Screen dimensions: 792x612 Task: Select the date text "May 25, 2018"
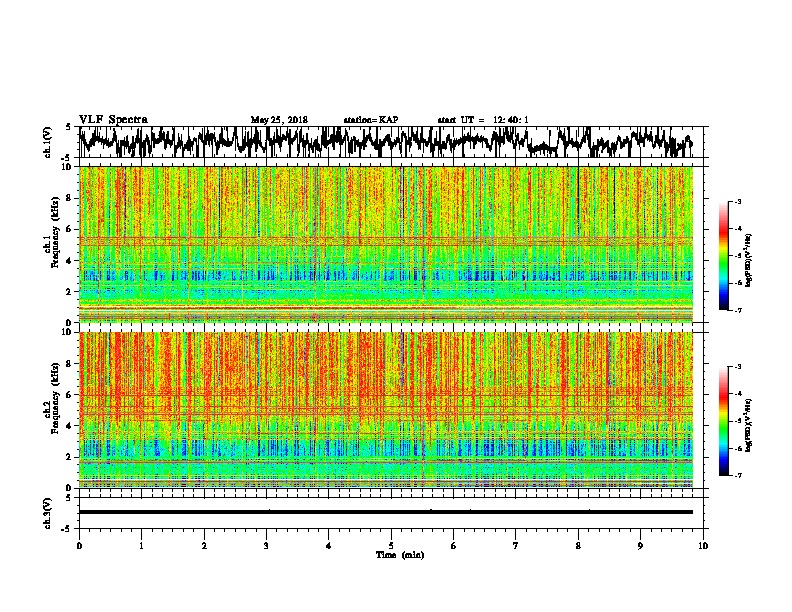tap(279, 120)
